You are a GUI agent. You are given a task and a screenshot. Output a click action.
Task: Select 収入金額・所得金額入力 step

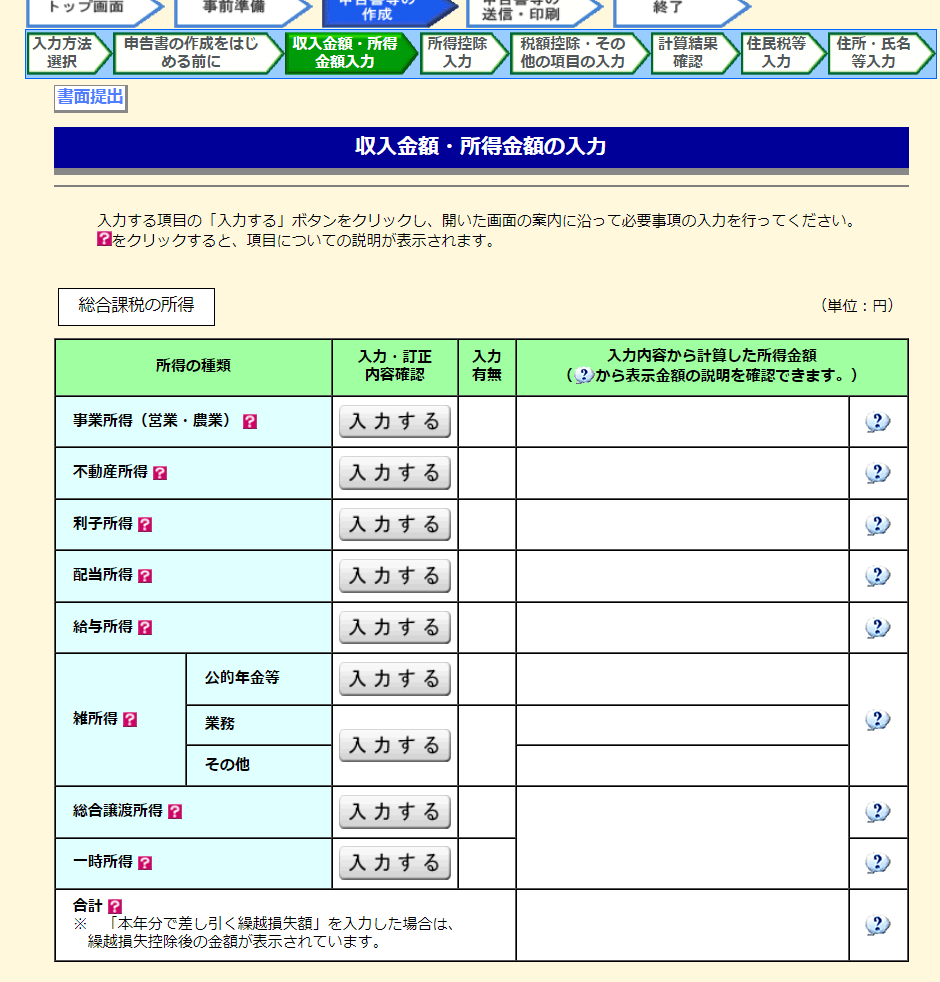pos(351,53)
